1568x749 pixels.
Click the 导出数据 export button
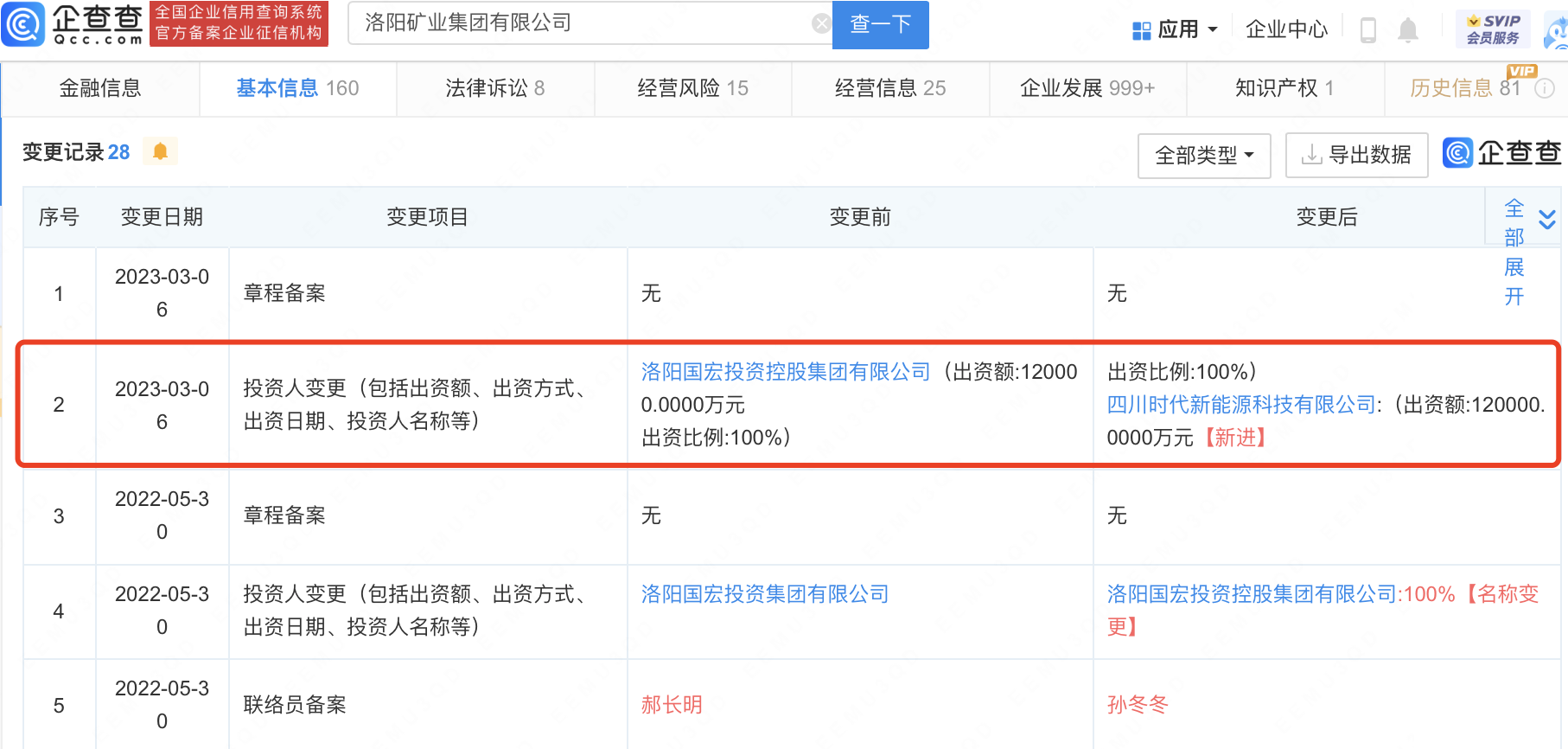pyautogui.click(x=1356, y=156)
